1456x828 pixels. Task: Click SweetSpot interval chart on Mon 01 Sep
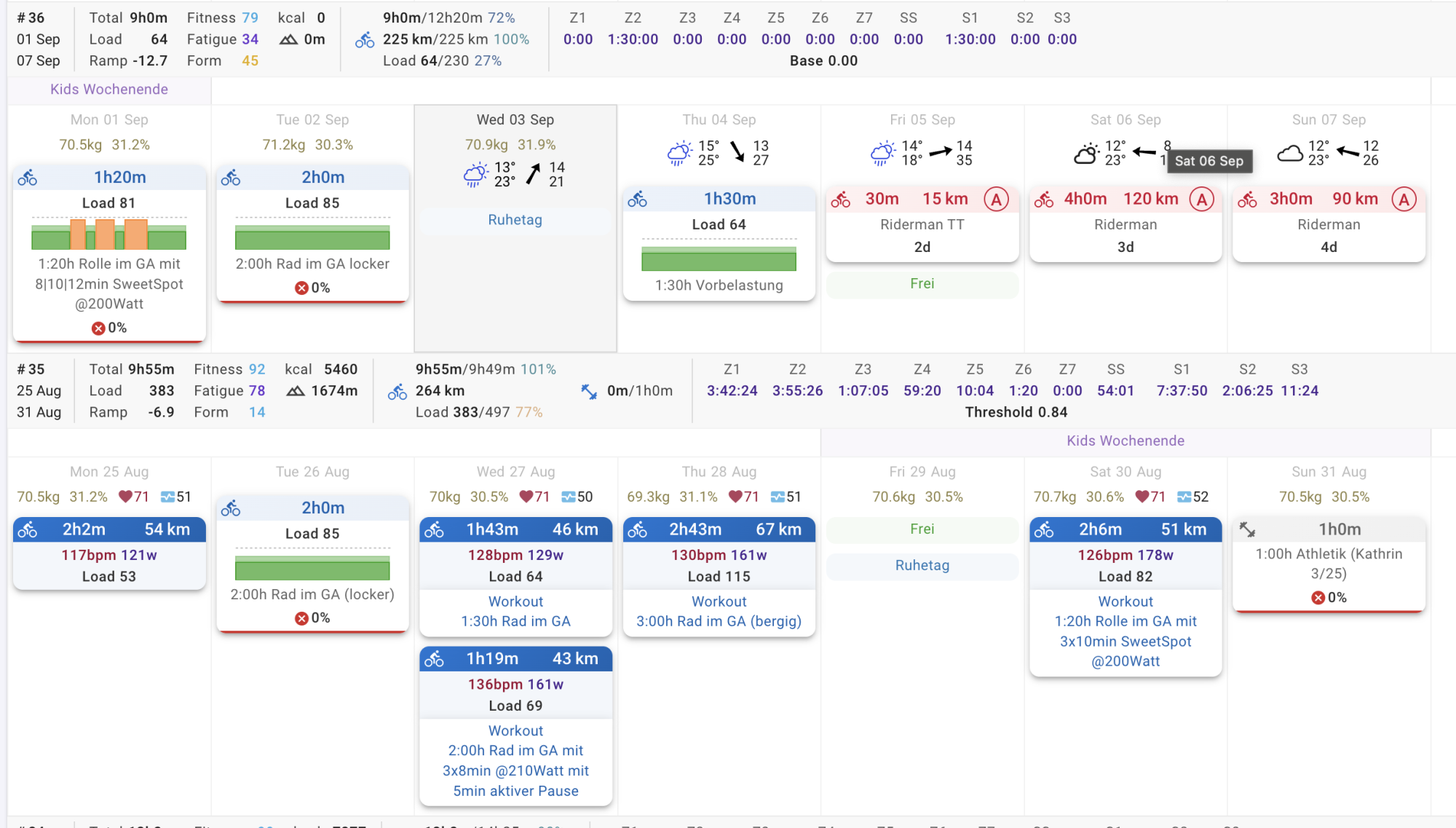tap(108, 234)
